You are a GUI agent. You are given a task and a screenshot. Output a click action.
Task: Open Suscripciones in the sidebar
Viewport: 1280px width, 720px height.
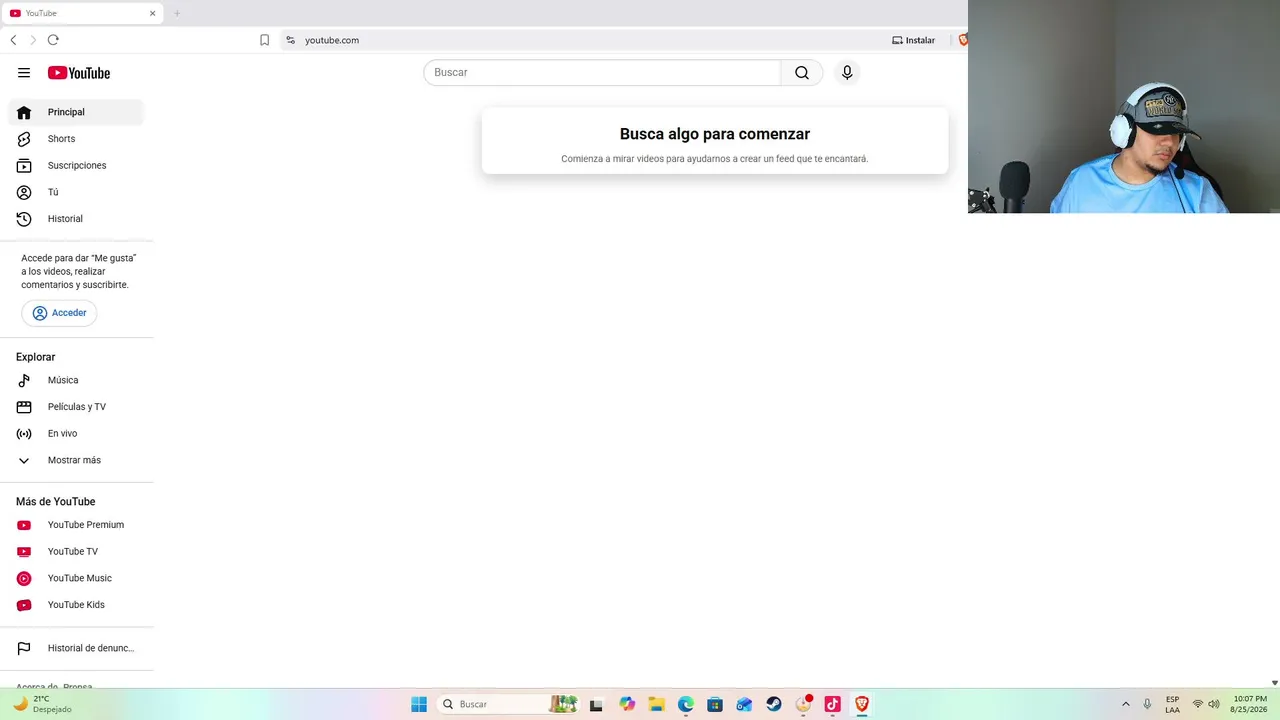point(77,165)
